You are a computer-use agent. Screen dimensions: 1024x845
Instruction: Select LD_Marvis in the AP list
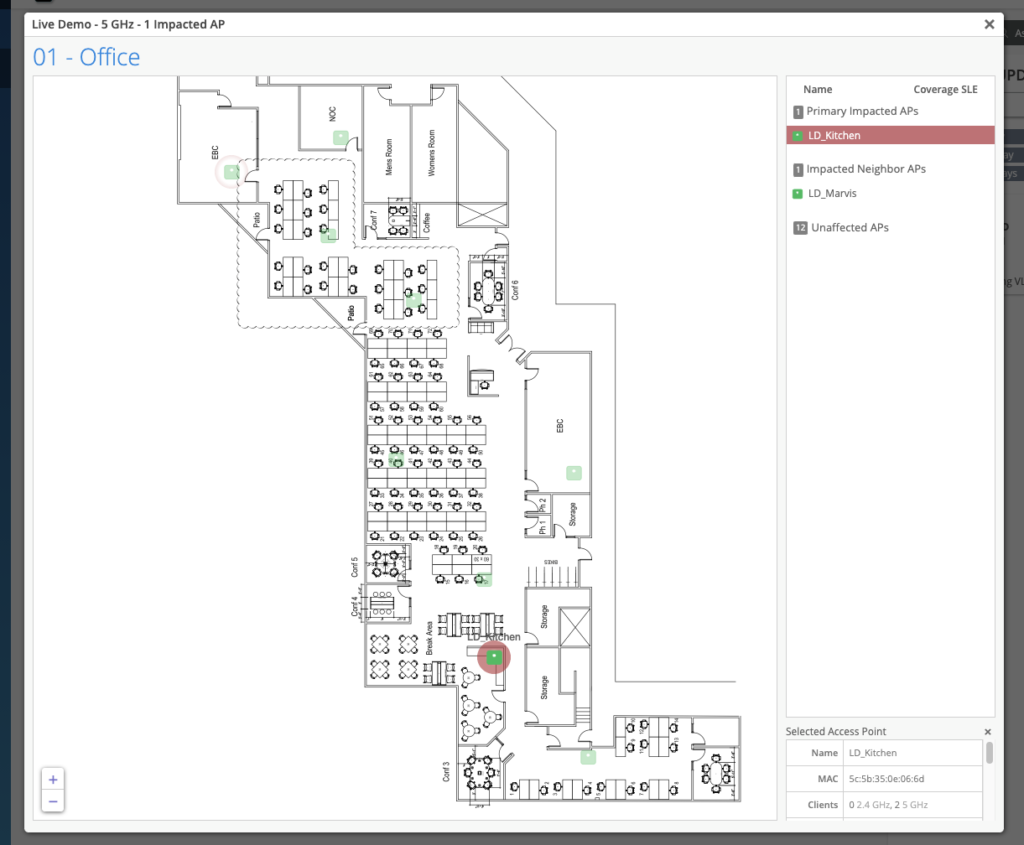pyautogui.click(x=832, y=194)
